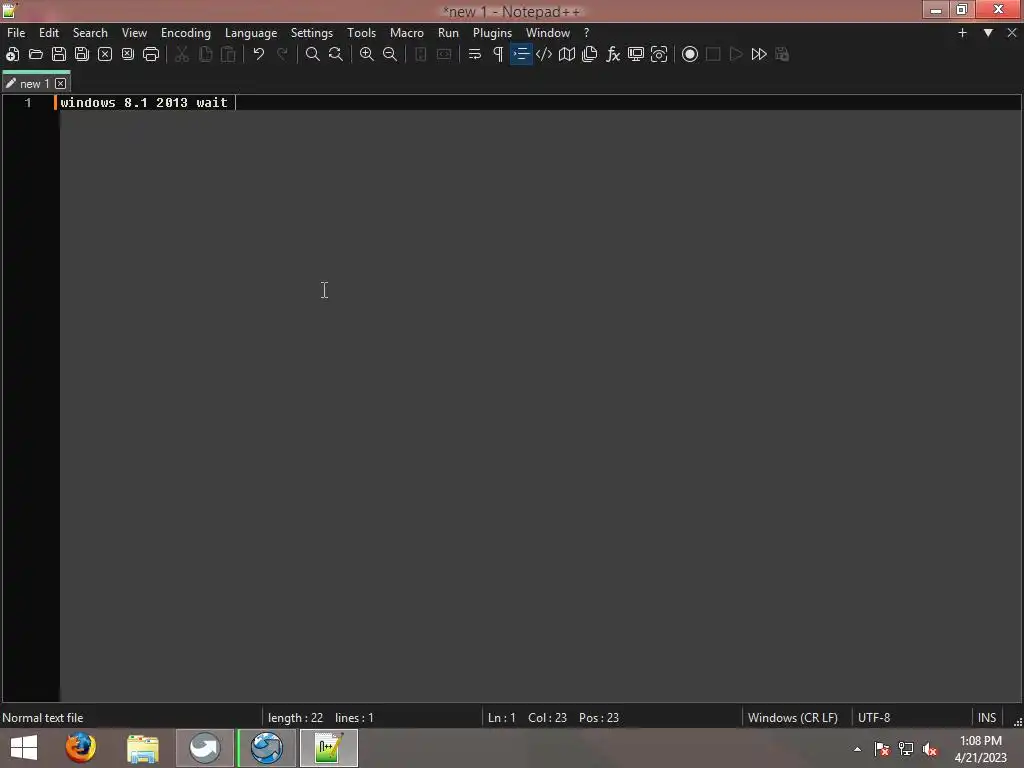Open File Explorer from taskbar
Screen dimensions: 1024x768
(x=142, y=748)
